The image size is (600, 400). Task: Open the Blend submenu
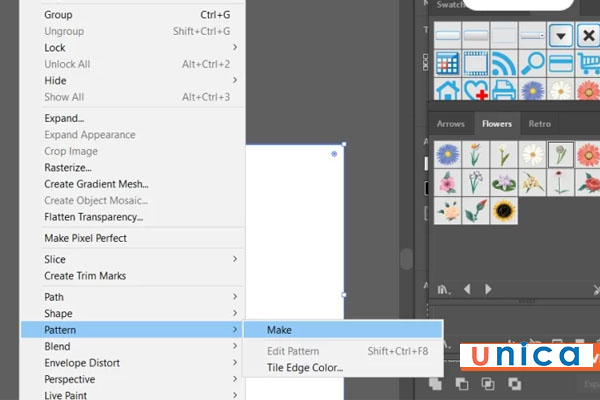[x=57, y=346]
